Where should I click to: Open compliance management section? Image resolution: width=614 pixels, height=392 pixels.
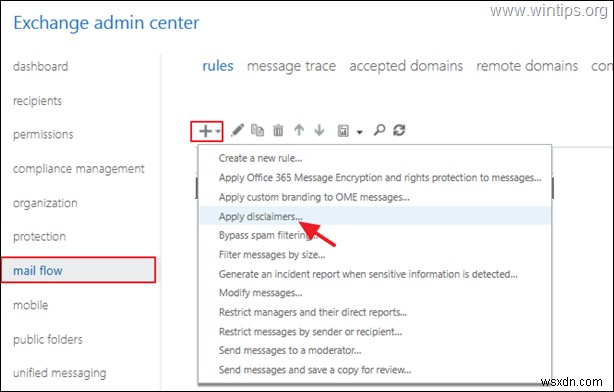[x=79, y=169]
